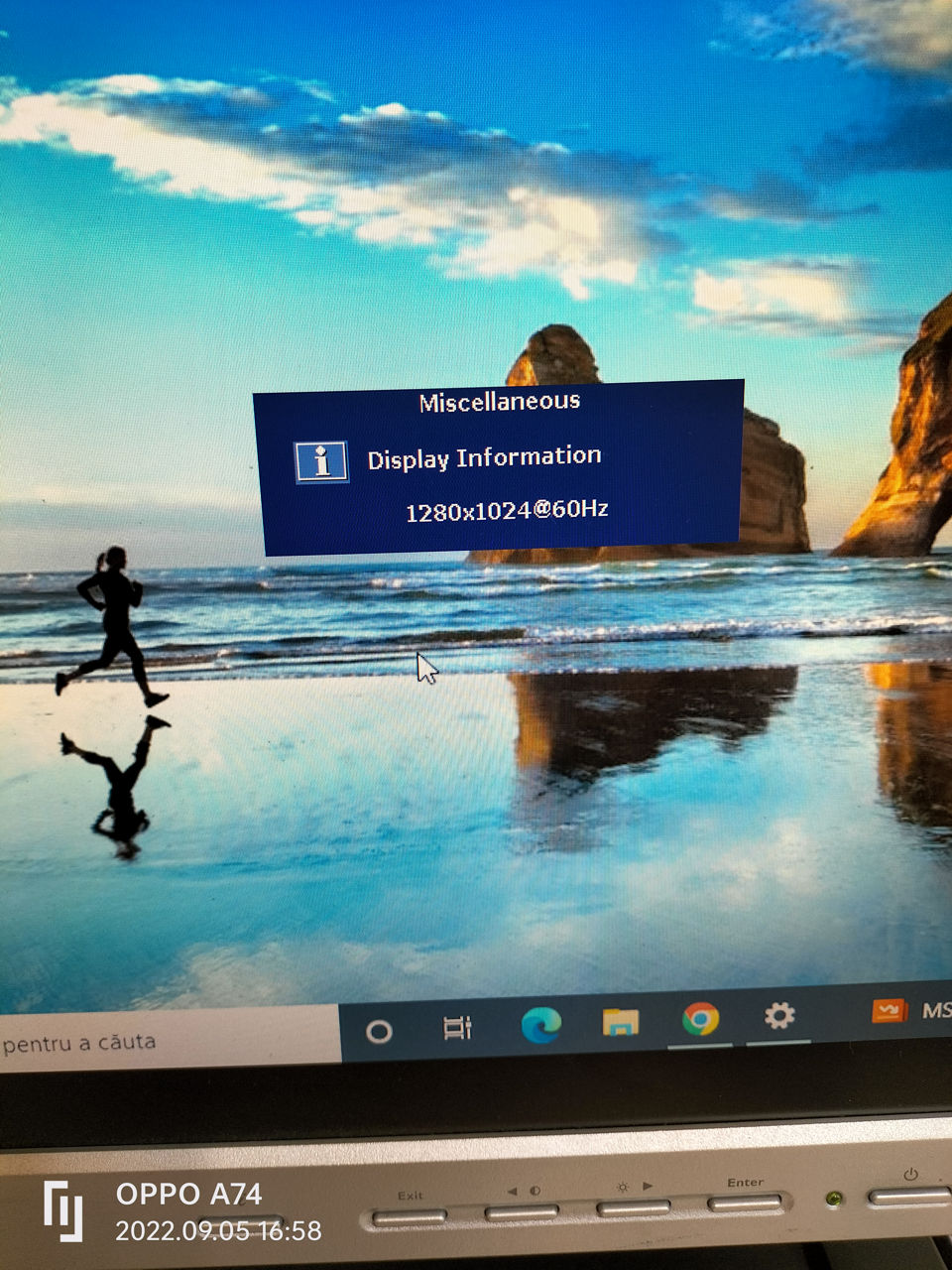Launch Microsoft Edge from the taskbar

point(541,1024)
